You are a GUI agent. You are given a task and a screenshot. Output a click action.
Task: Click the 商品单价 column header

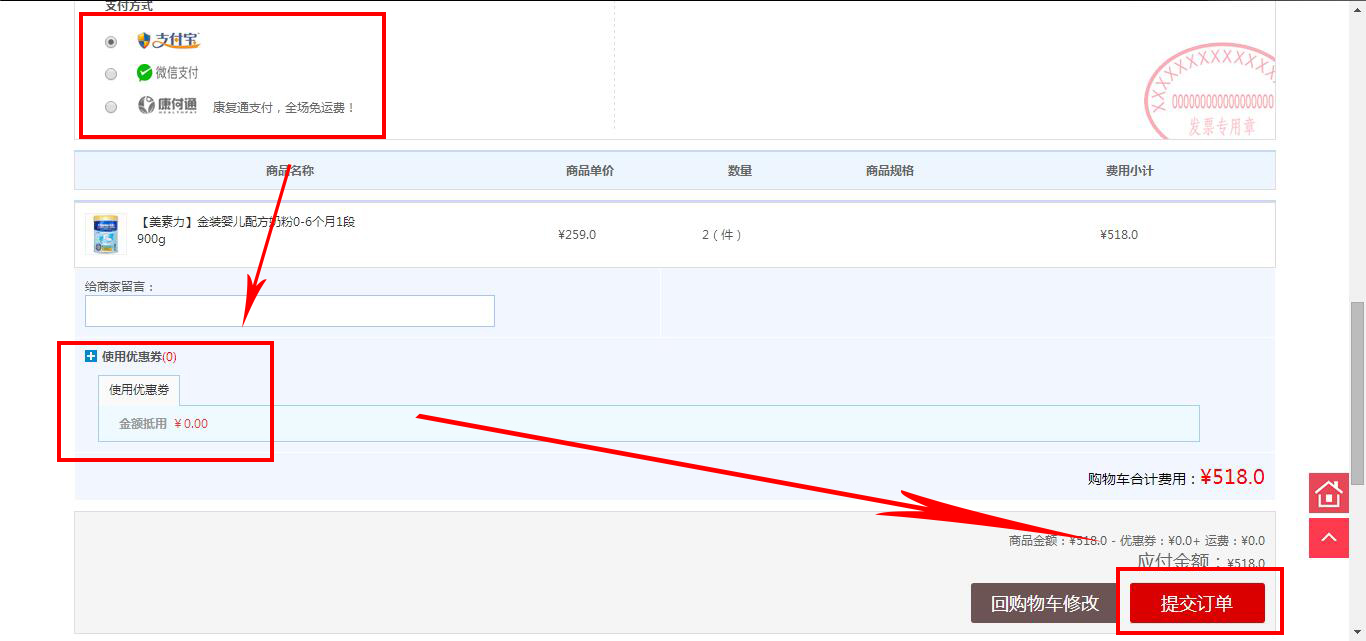tap(590, 171)
